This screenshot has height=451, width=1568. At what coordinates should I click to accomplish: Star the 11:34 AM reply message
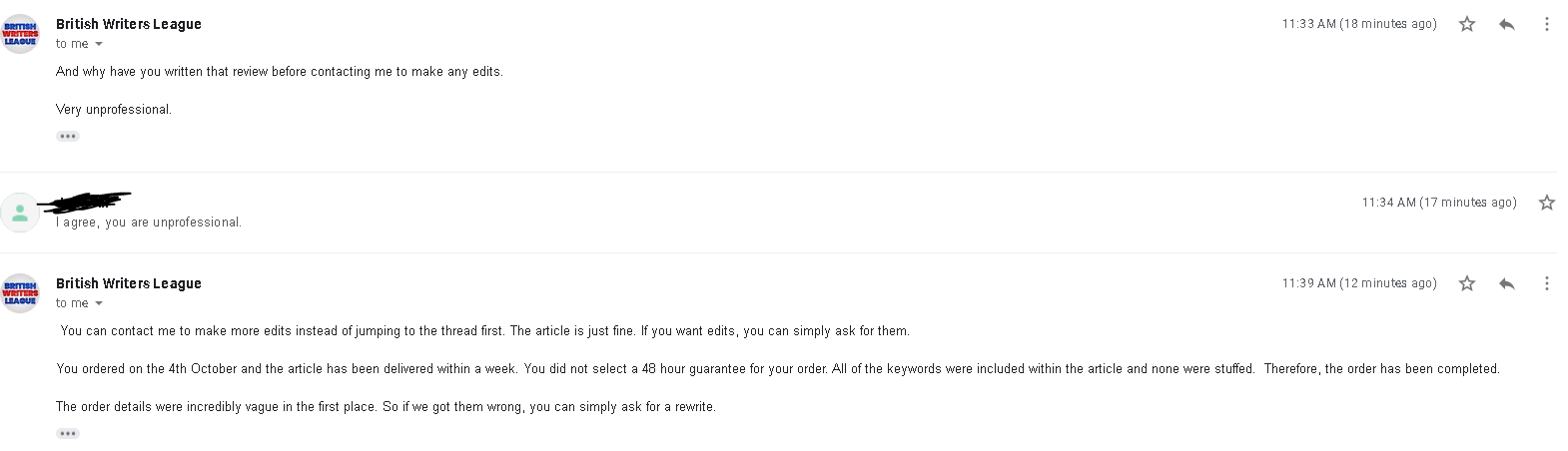(x=1546, y=203)
